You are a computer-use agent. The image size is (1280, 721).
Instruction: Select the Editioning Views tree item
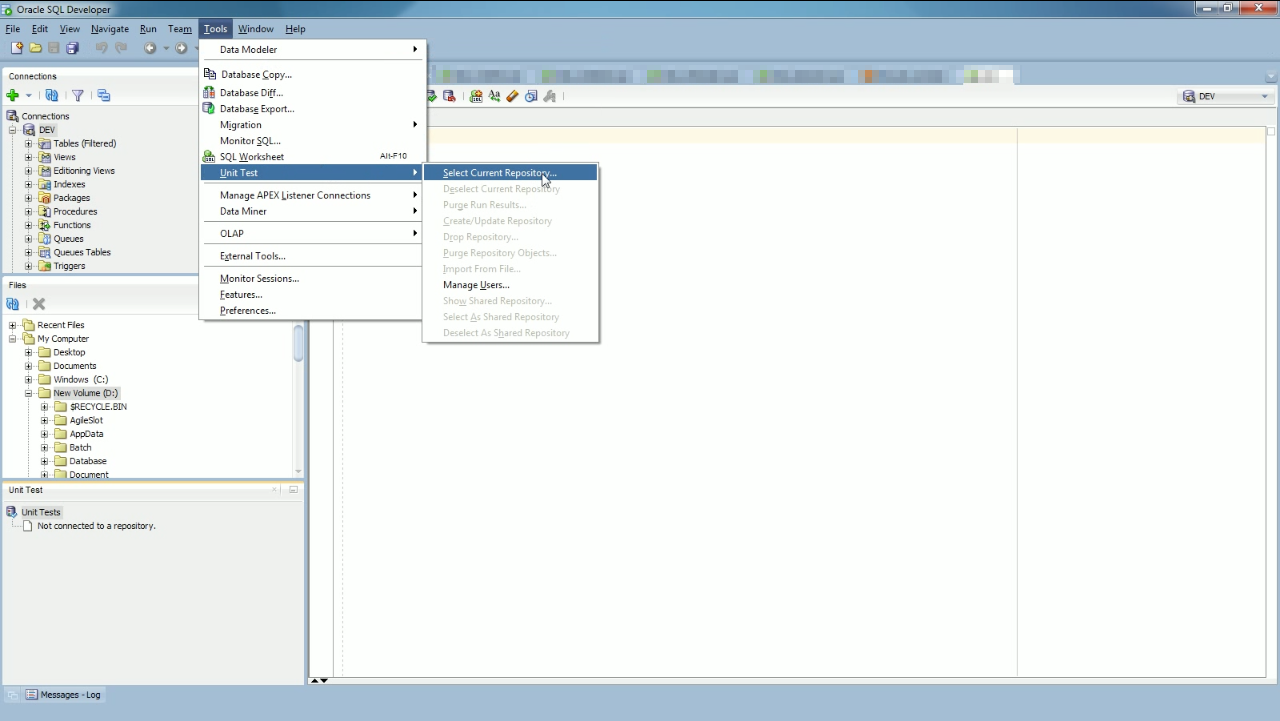pyautogui.click(x=84, y=171)
